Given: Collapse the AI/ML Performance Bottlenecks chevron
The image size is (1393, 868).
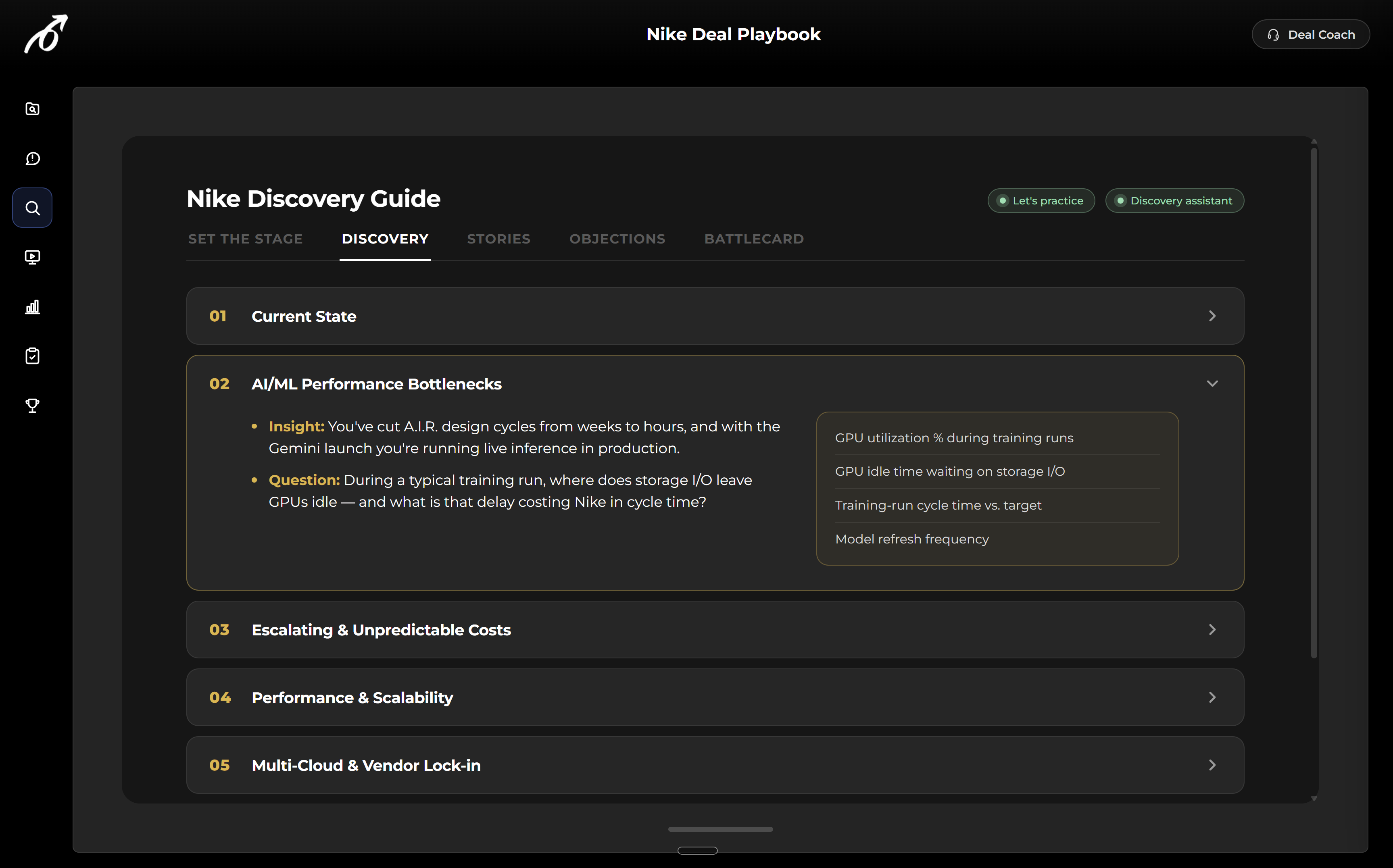Looking at the screenshot, I should click(x=1212, y=383).
